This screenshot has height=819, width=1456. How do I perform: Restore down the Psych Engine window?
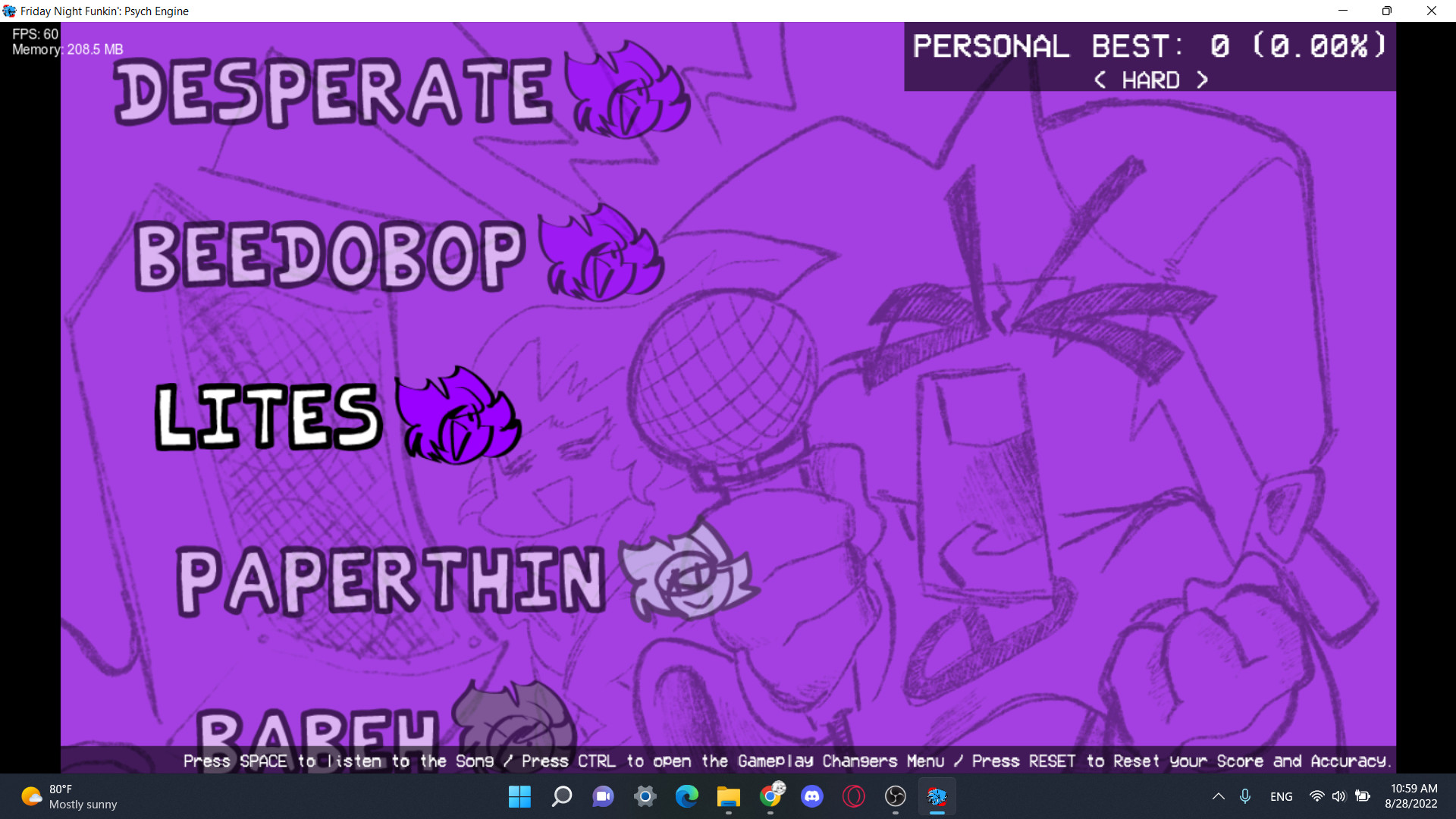click(1387, 11)
